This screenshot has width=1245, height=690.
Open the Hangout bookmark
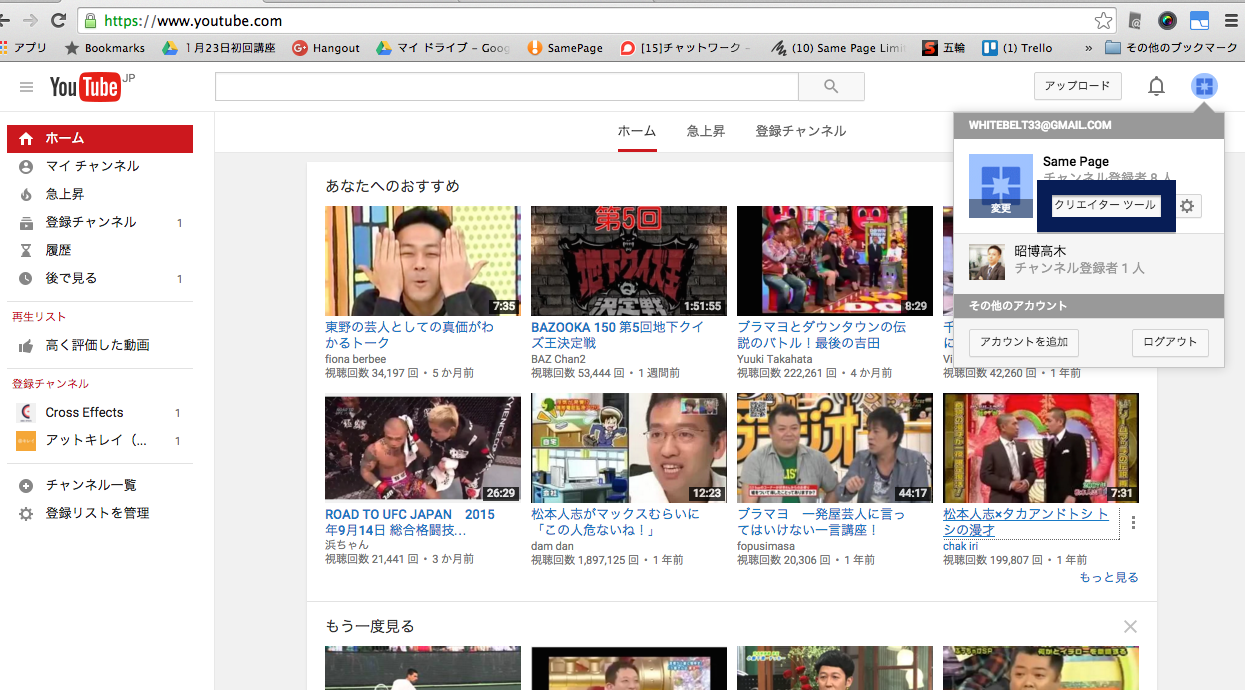[326, 48]
